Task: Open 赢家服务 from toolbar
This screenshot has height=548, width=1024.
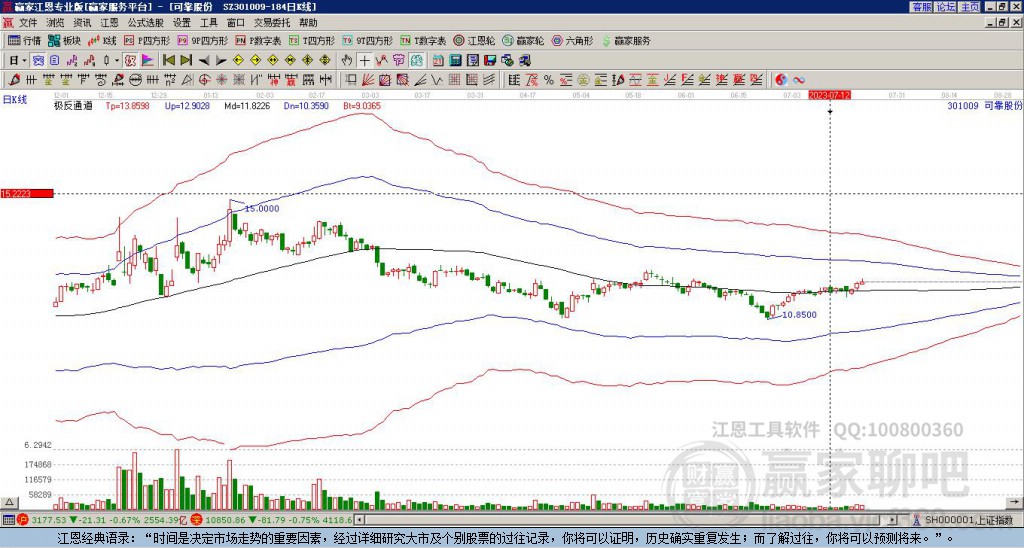Action: click(x=626, y=40)
